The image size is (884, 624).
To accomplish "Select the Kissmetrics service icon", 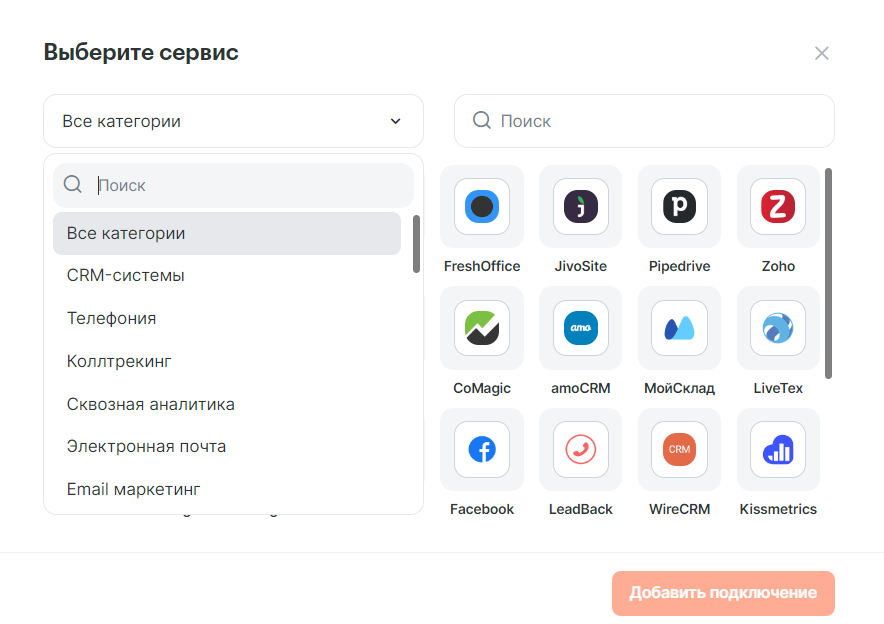I will click(x=778, y=450).
